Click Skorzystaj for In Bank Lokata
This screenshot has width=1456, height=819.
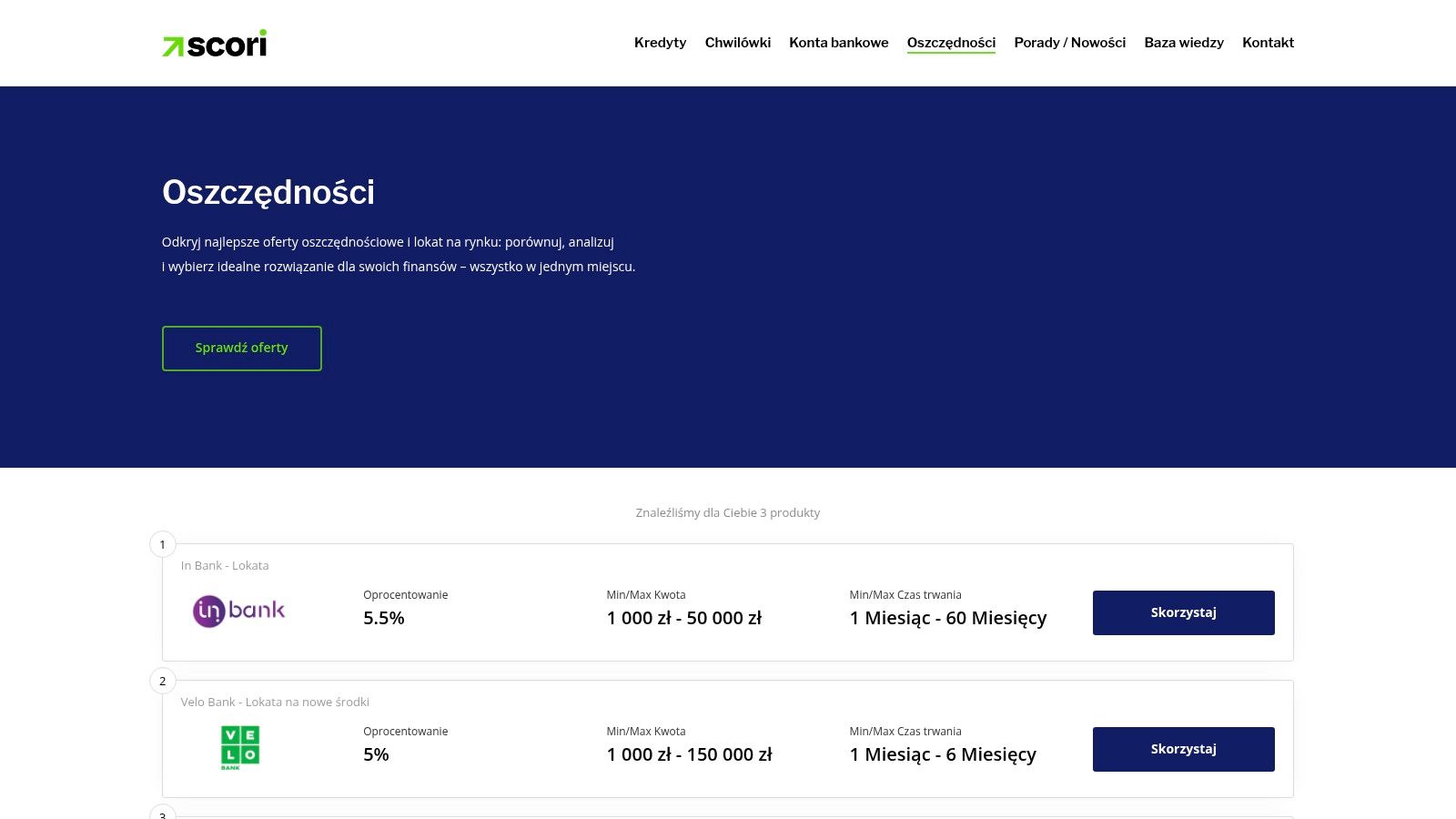click(1183, 612)
